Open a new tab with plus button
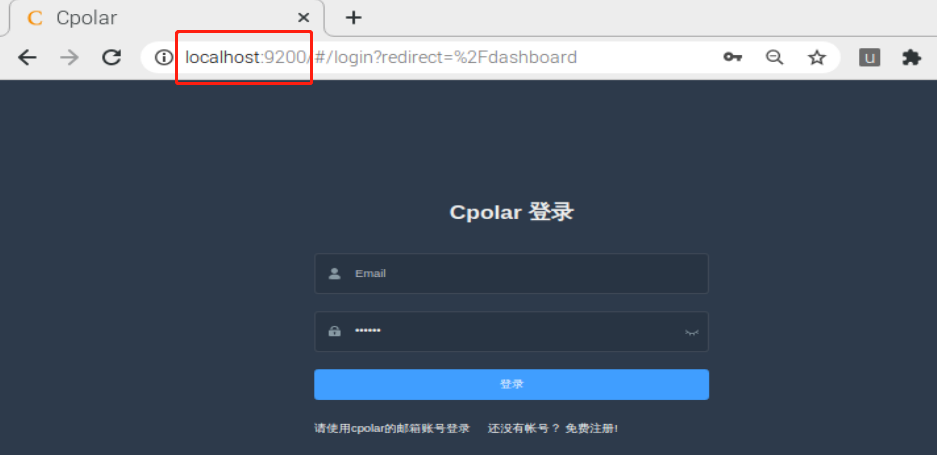 point(354,18)
